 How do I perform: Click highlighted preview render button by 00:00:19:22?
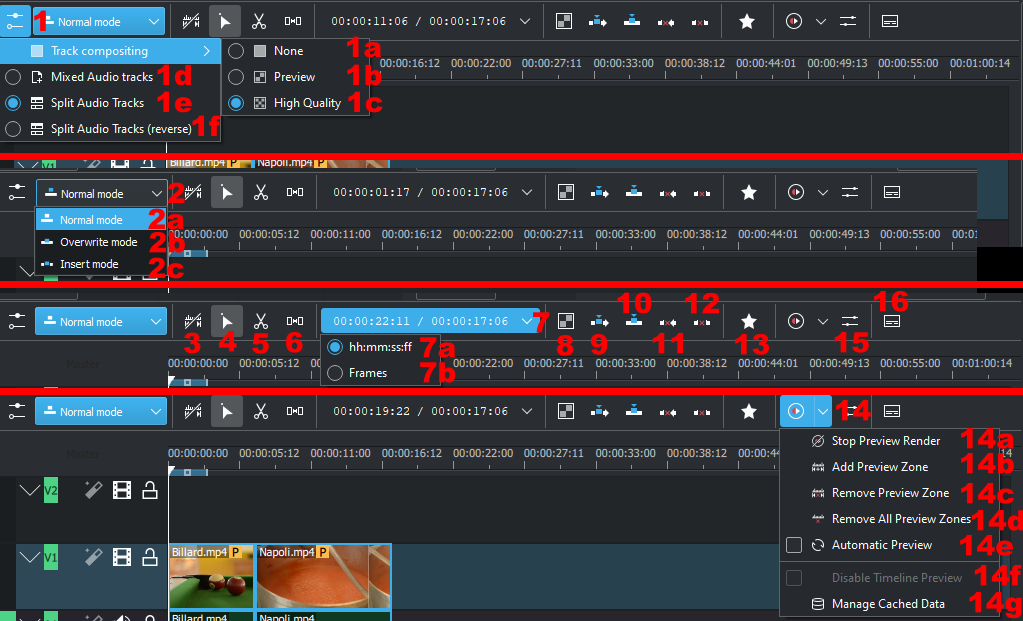[795, 411]
